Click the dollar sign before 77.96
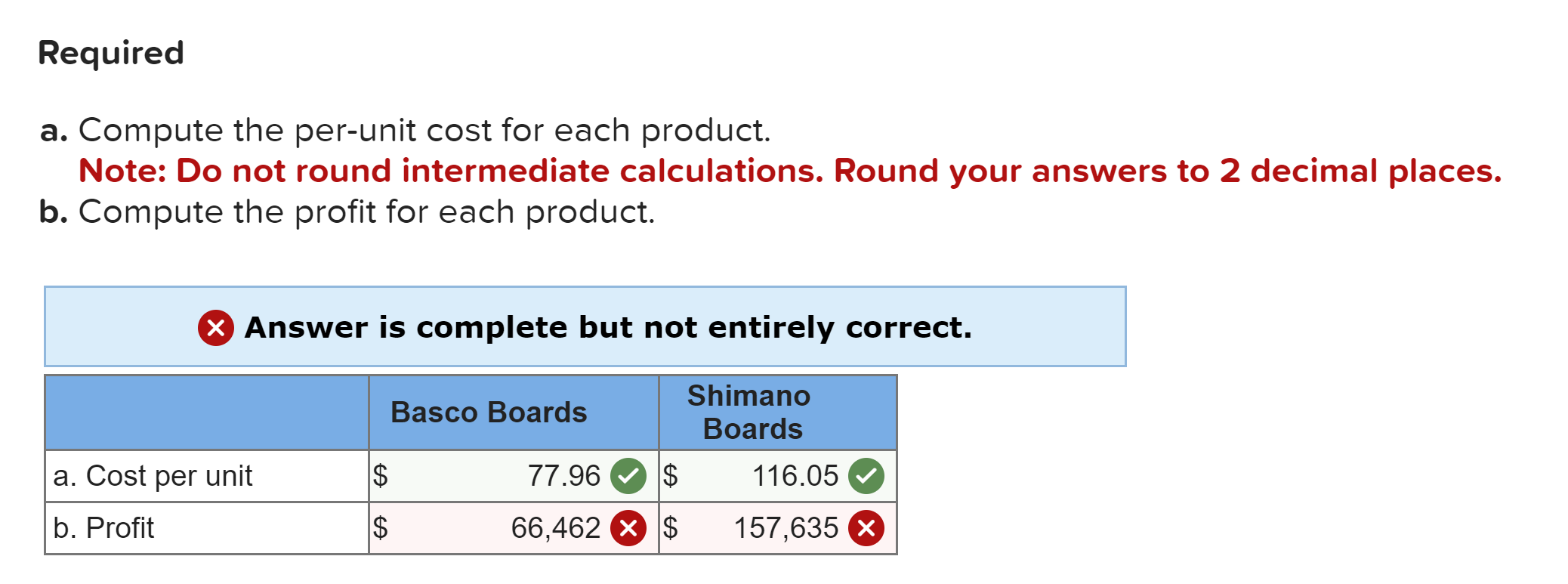 381,476
